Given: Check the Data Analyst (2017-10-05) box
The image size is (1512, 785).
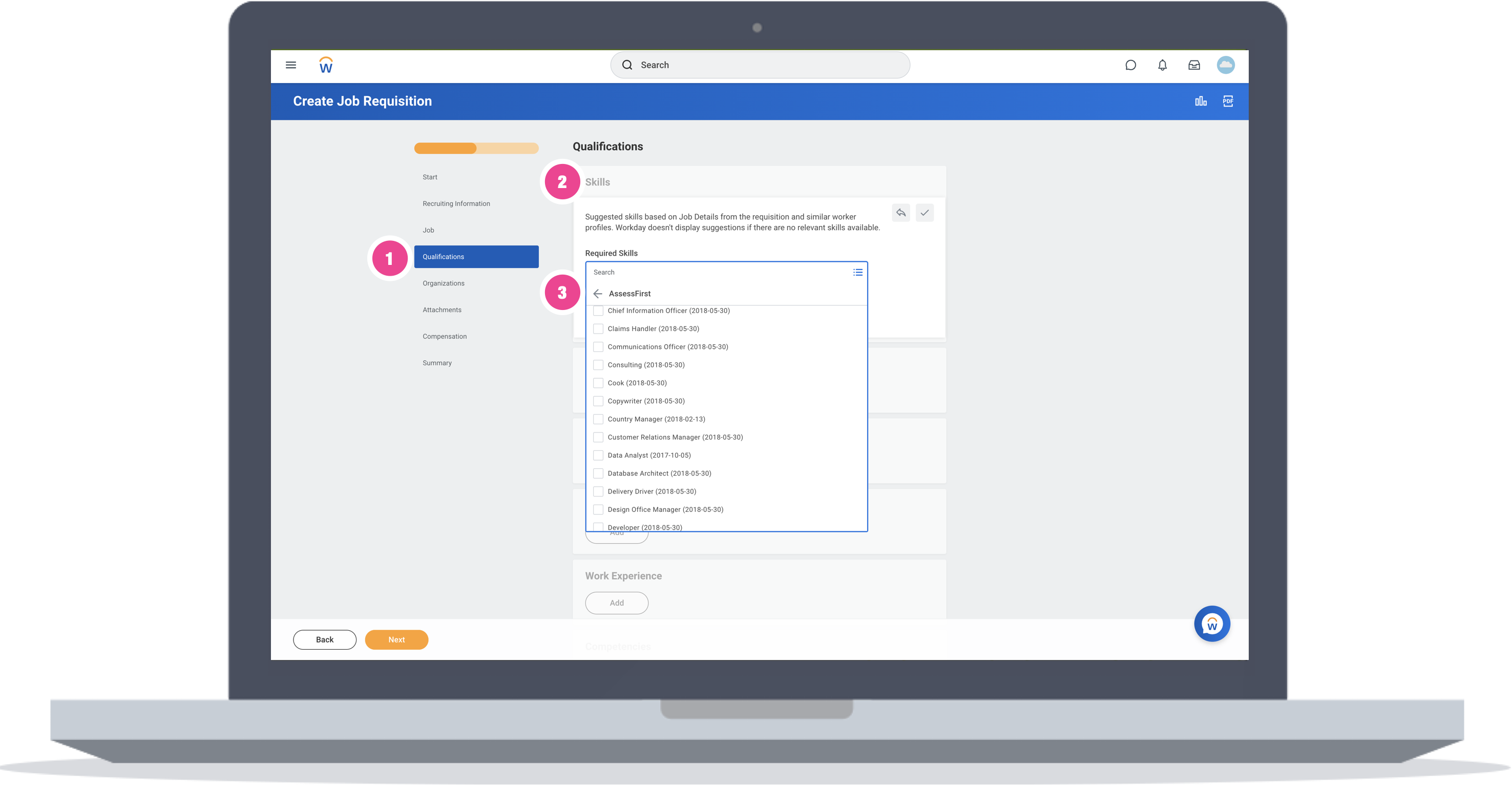Looking at the screenshot, I should 598,455.
